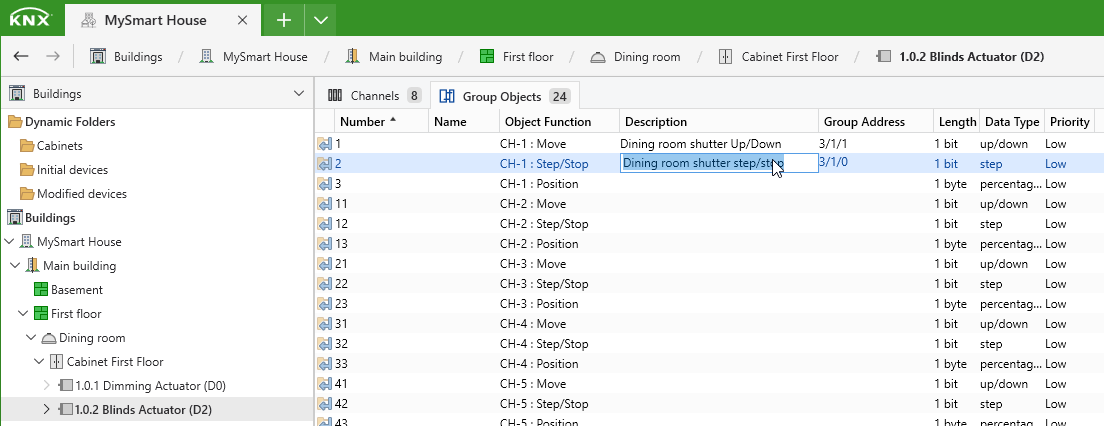
Task: Sort by Priority column header
Action: coord(1070,121)
